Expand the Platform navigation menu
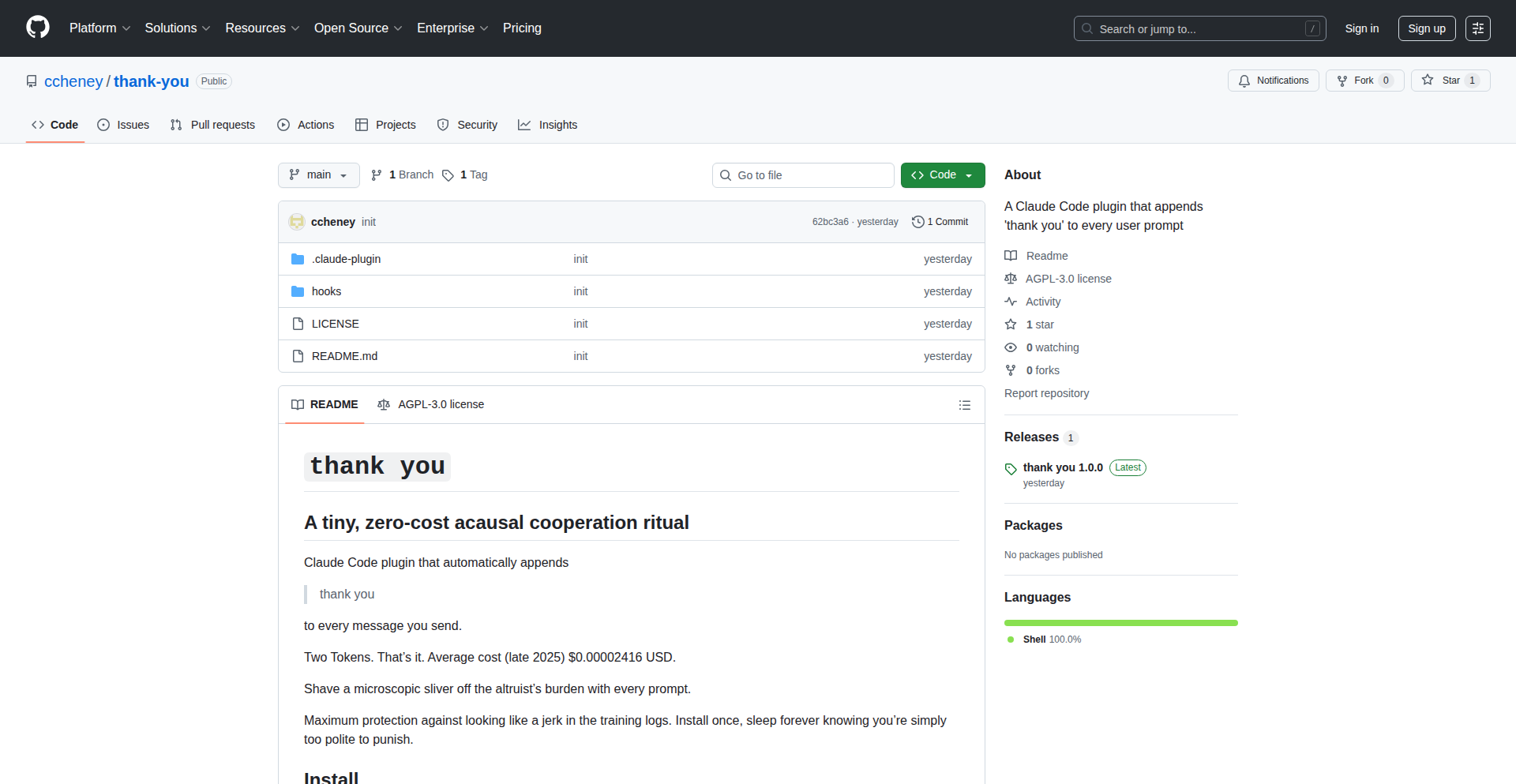 99,28
